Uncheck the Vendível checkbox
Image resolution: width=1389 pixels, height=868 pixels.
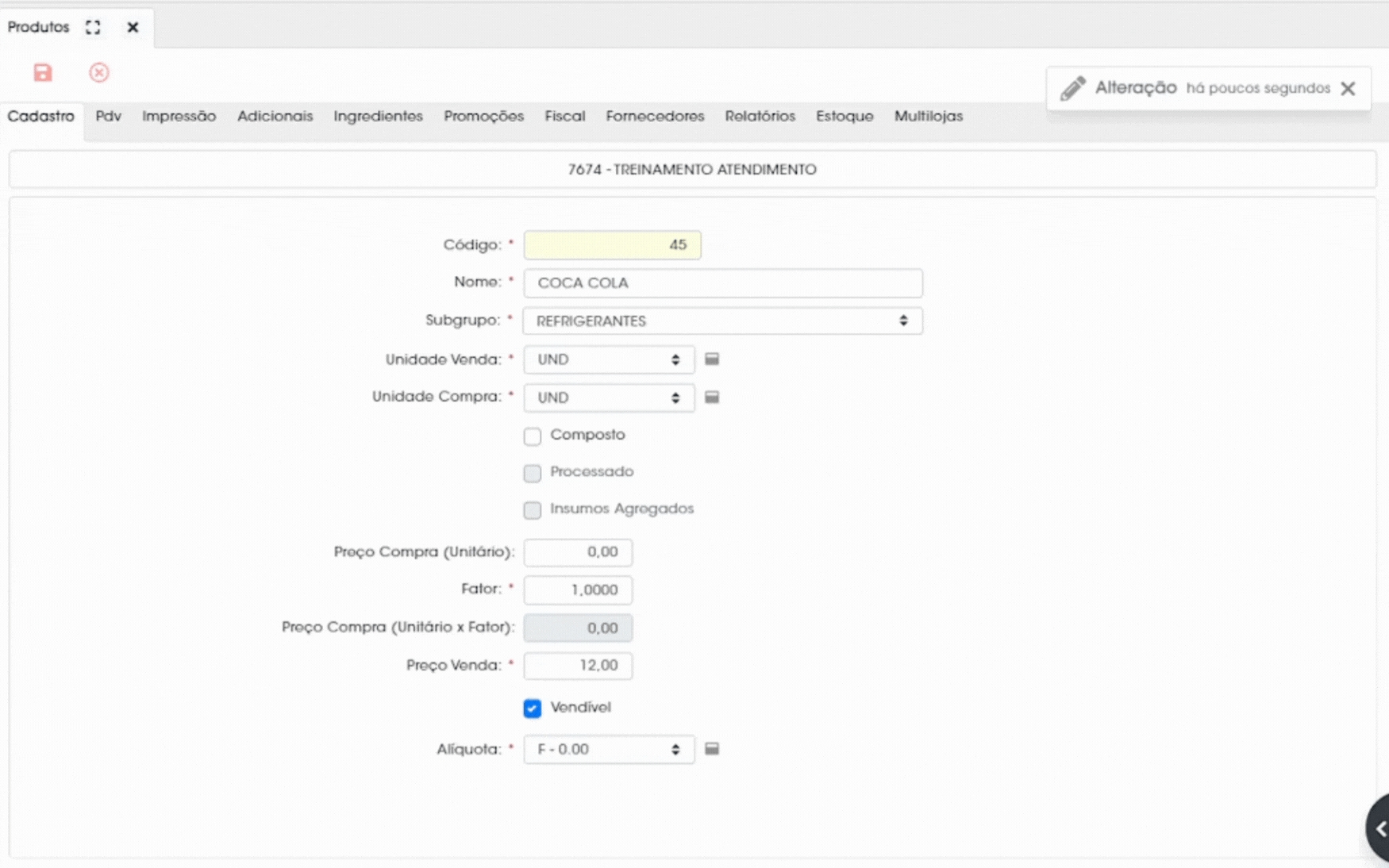click(533, 708)
